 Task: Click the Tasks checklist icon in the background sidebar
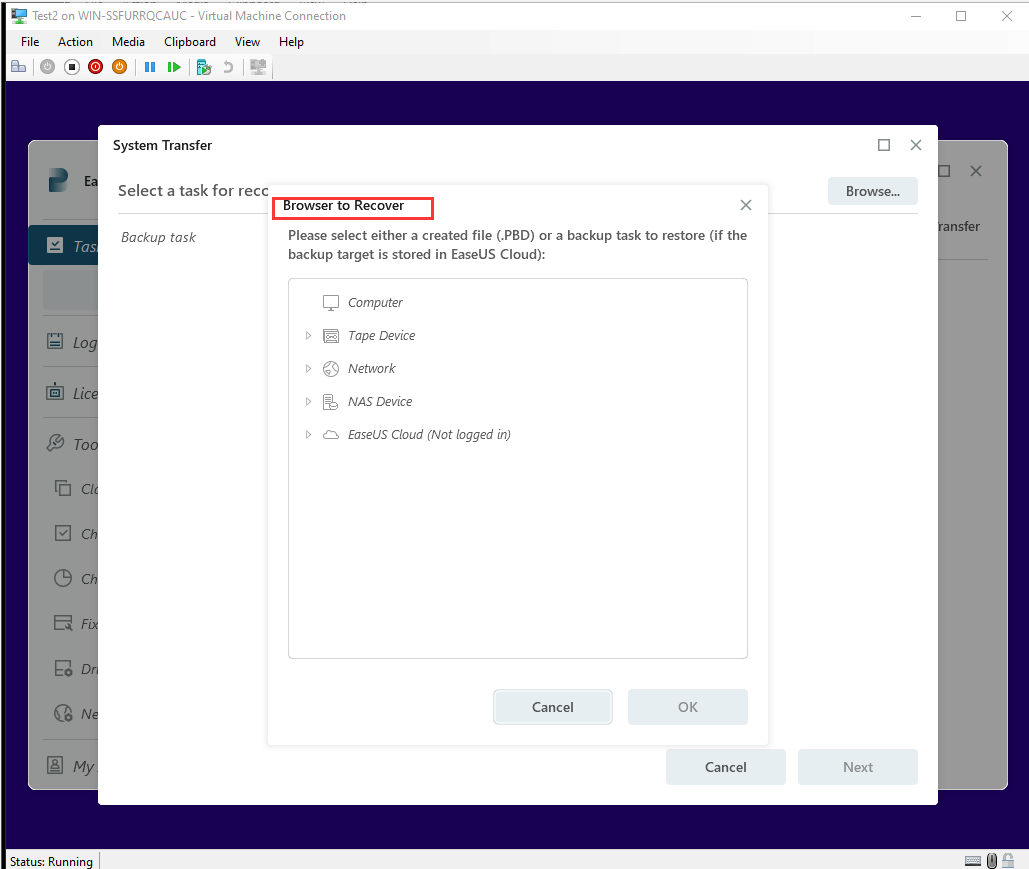pyautogui.click(x=55, y=245)
